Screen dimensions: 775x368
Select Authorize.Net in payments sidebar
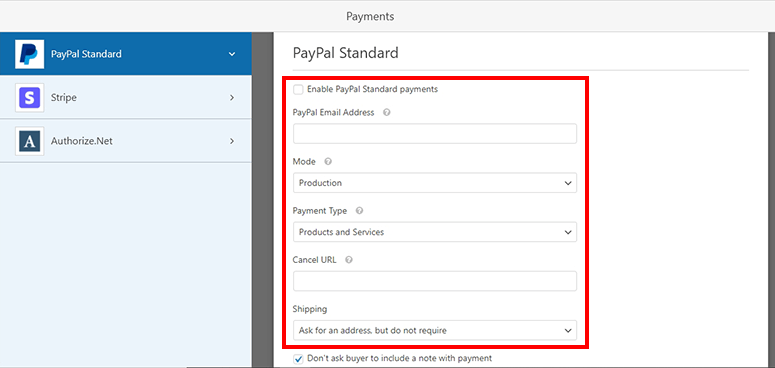(x=126, y=141)
